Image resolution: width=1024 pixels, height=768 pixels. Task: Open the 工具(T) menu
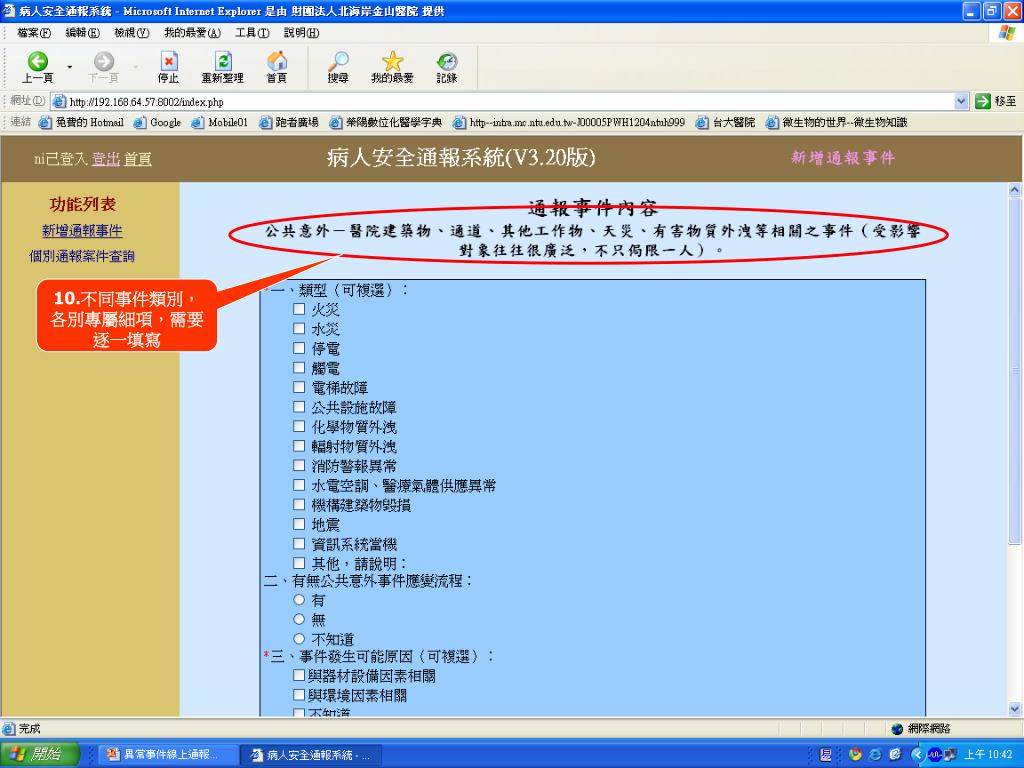point(252,33)
